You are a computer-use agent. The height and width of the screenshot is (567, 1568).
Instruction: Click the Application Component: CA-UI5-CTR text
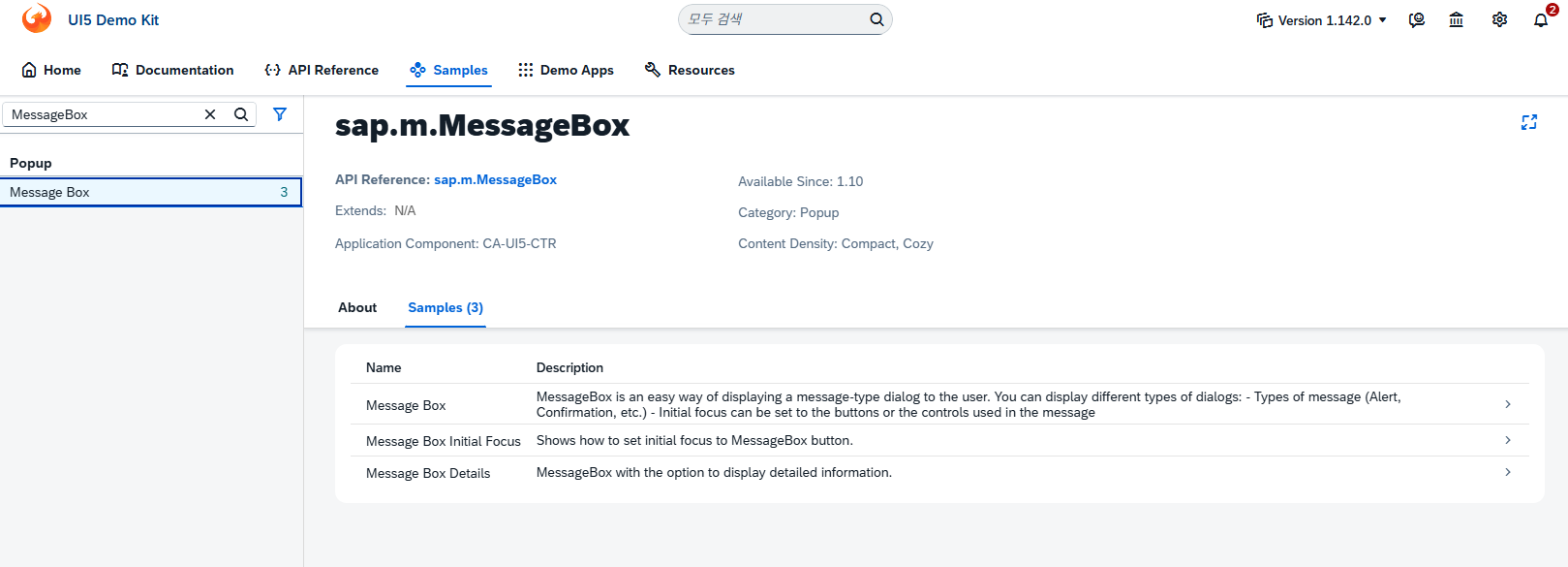click(446, 243)
